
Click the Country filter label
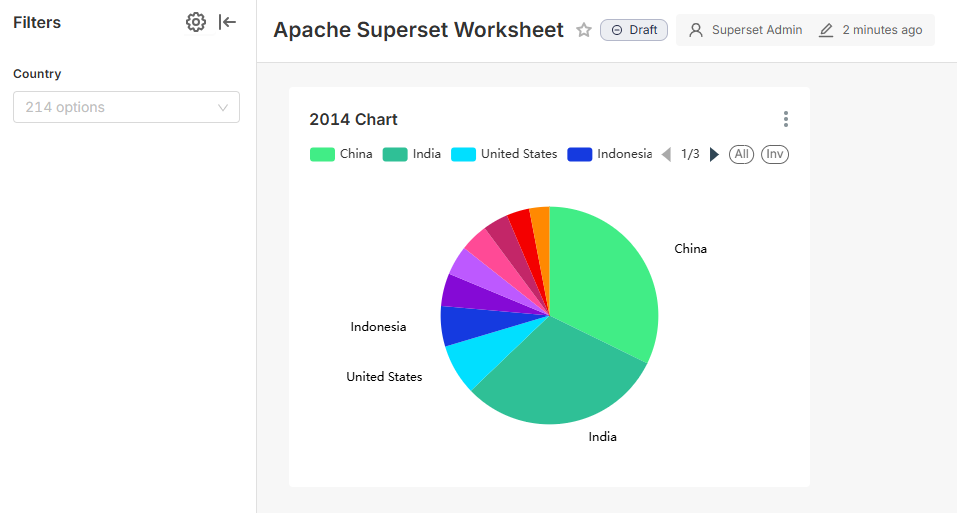[x=37, y=74]
